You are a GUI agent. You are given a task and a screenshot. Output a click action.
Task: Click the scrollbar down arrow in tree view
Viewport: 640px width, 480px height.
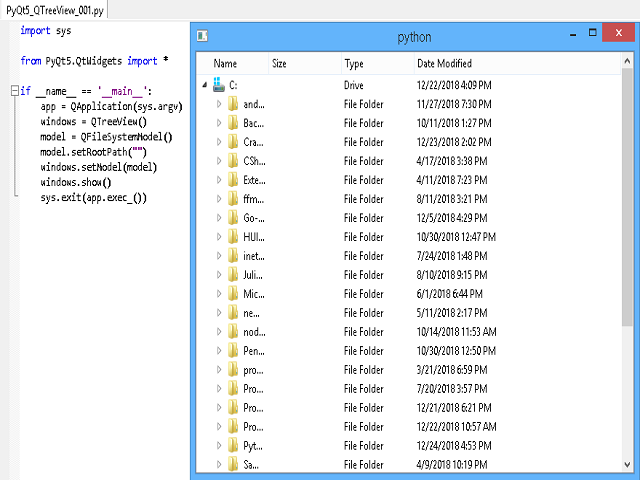(x=627, y=464)
